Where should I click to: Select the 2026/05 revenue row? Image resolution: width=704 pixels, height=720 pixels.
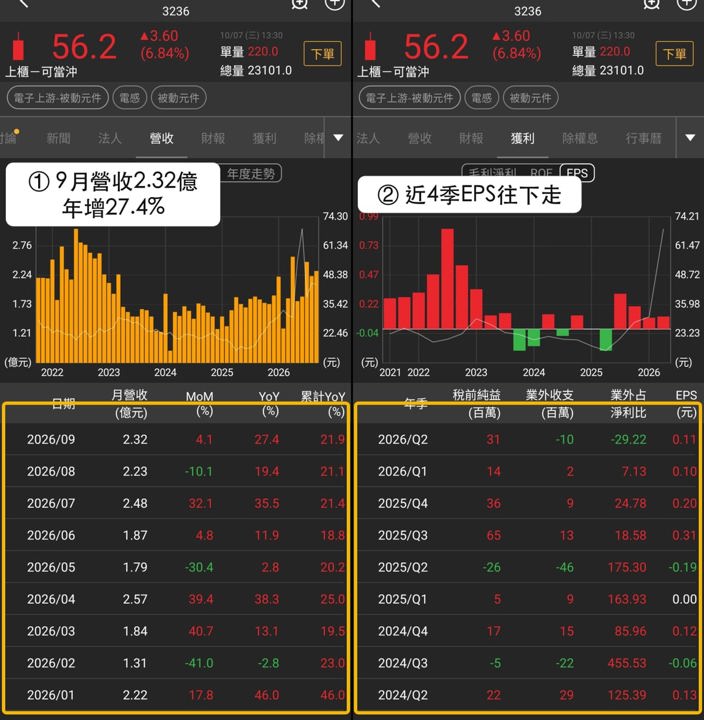click(x=176, y=567)
